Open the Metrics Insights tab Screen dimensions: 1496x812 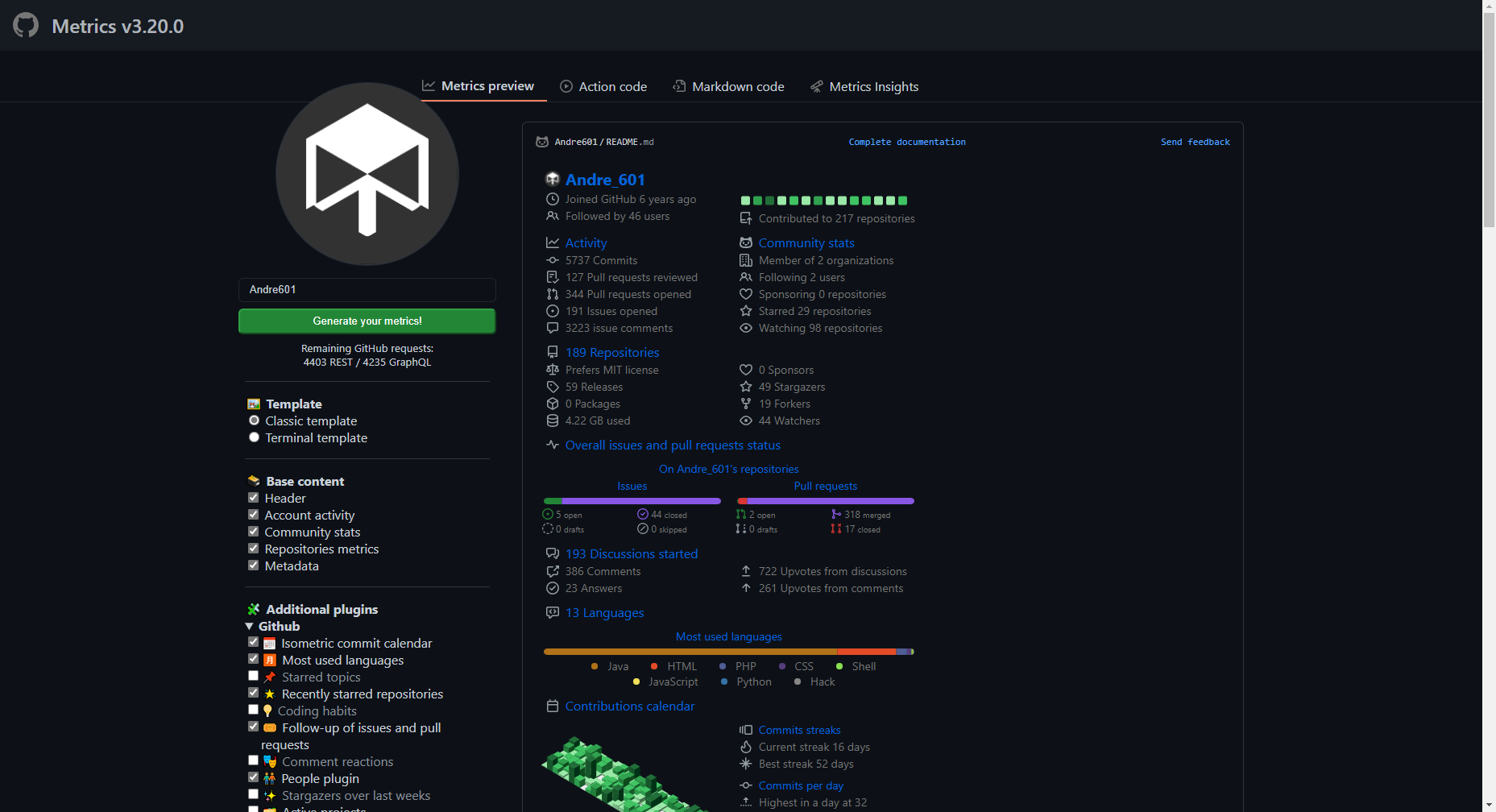pos(864,86)
